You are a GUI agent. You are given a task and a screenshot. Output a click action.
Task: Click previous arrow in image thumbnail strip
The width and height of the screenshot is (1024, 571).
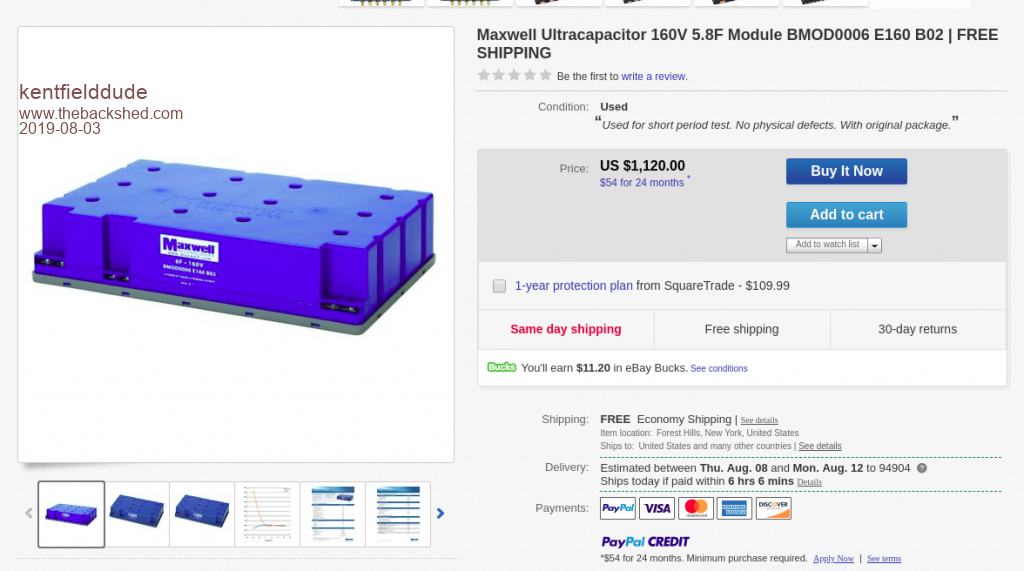point(29,514)
